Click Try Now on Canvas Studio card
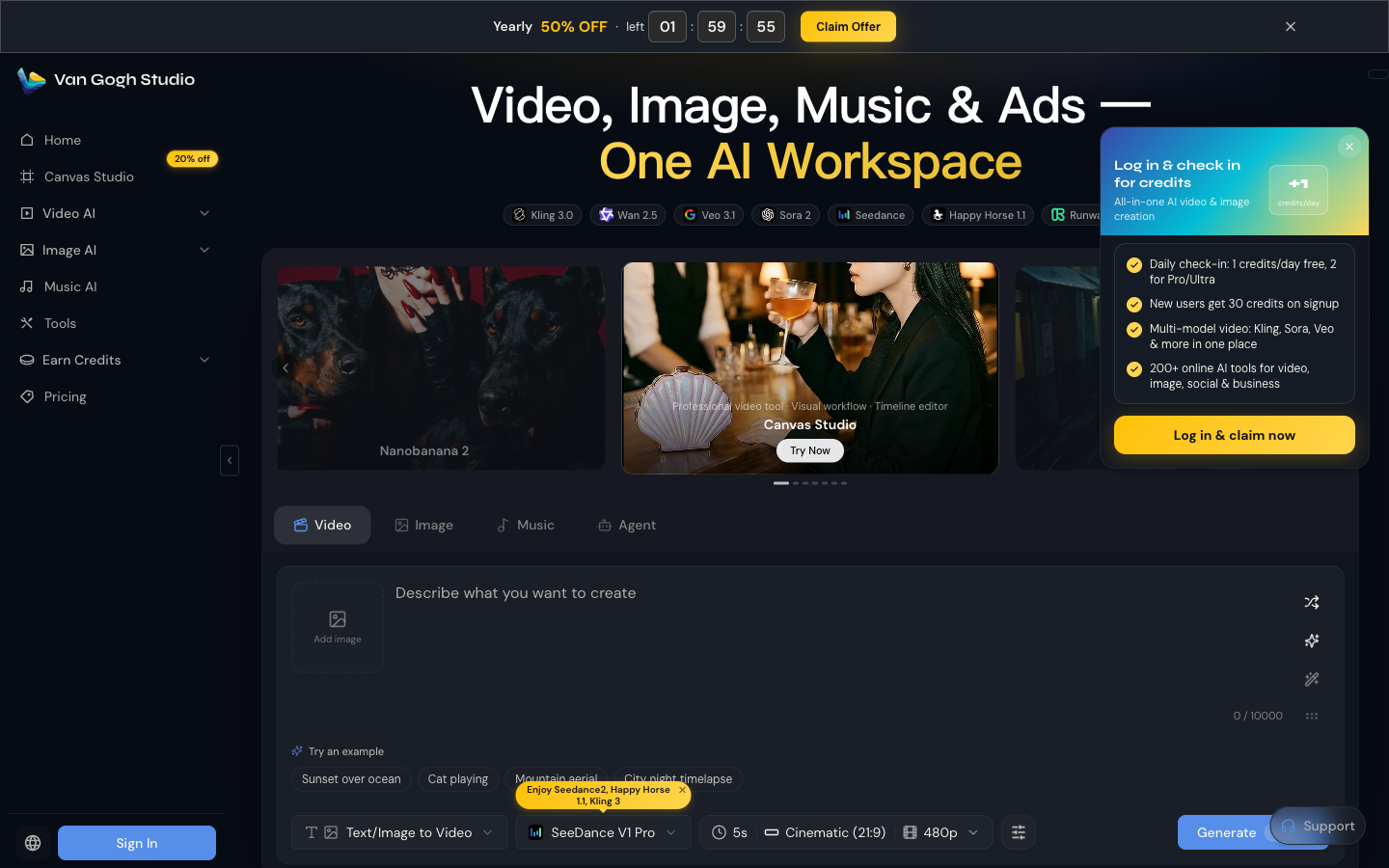The image size is (1389, 868). [x=810, y=450]
